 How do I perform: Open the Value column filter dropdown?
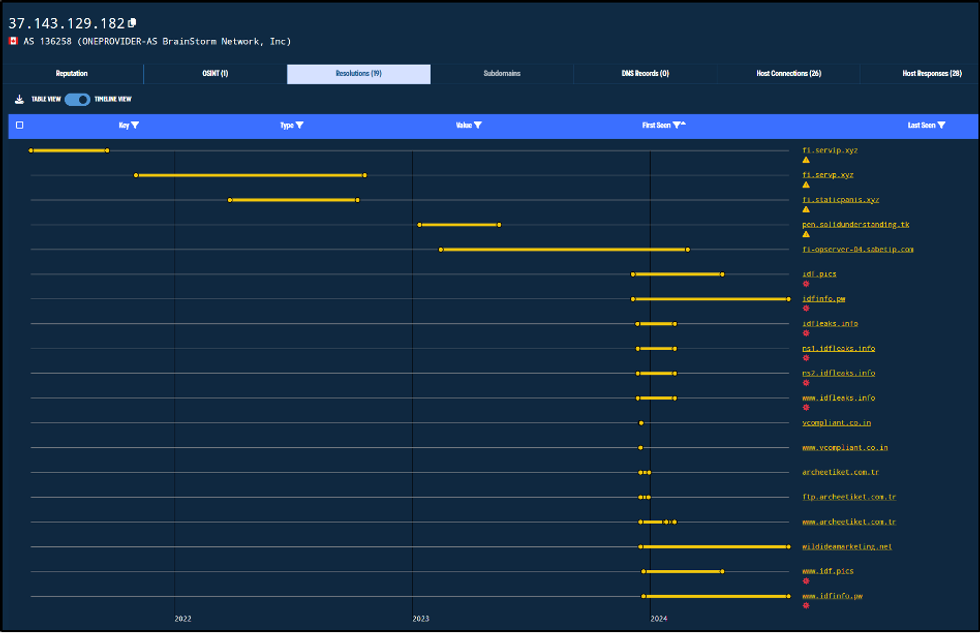(478, 125)
